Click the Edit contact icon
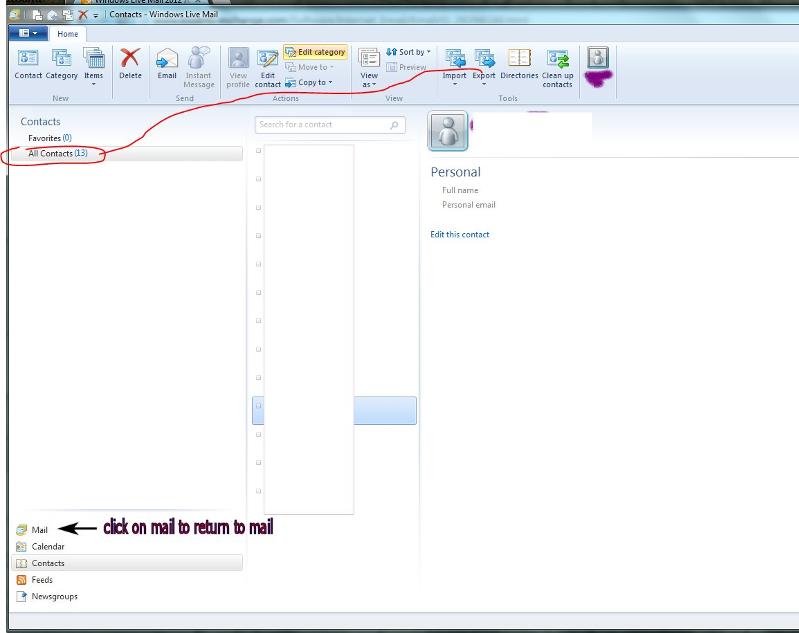This screenshot has width=799, height=633. click(x=268, y=67)
